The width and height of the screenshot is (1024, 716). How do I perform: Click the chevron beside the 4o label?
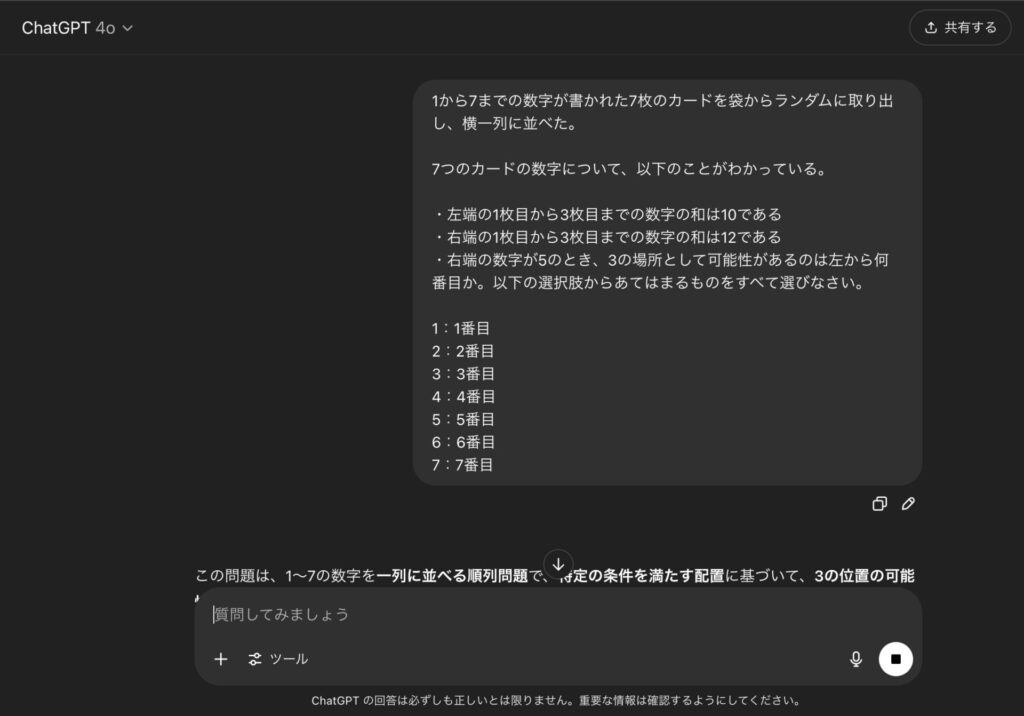(x=127, y=28)
